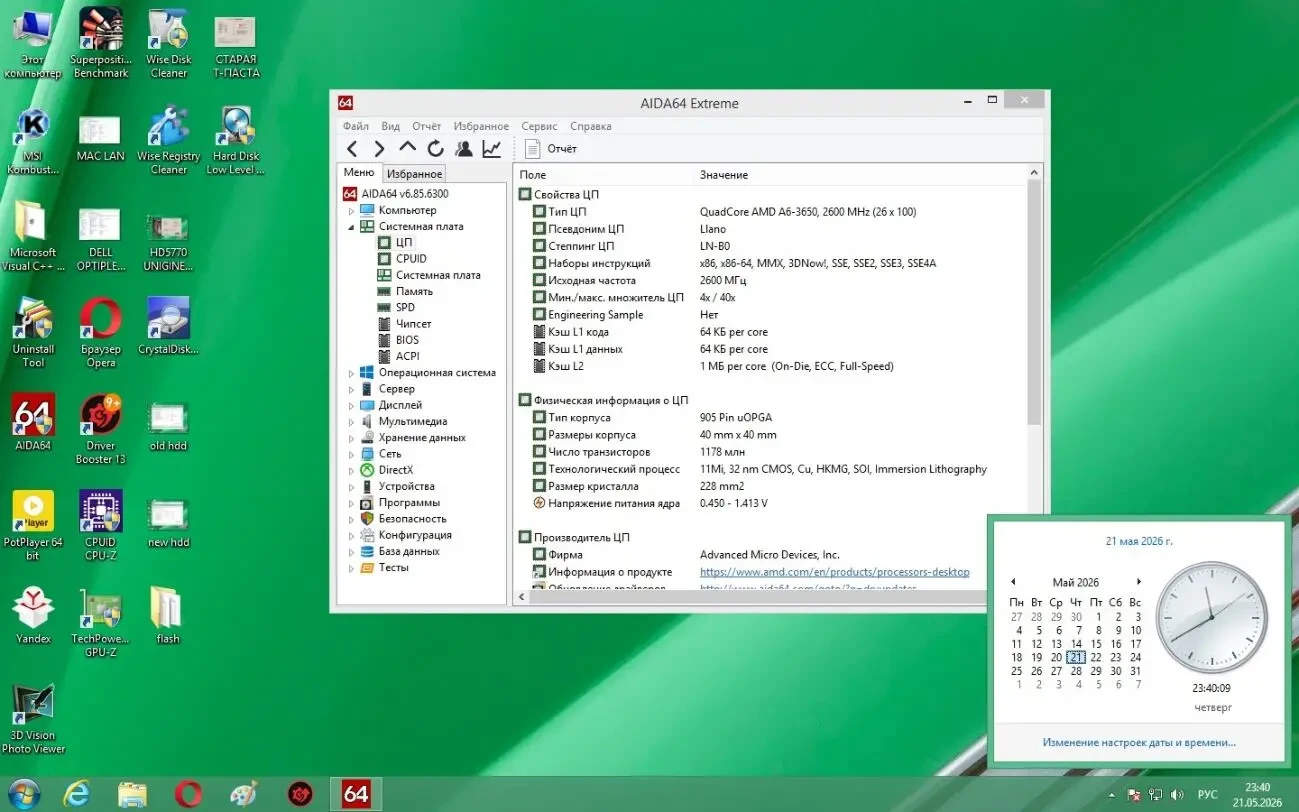
Task: Click the Отчёт report toolbar button
Action: [x=552, y=148]
